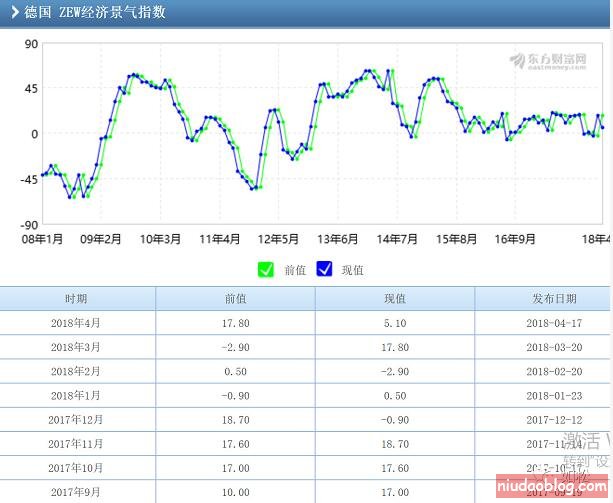Click the 现值 table column header
Image resolution: width=613 pixels, height=503 pixels.
(x=395, y=299)
